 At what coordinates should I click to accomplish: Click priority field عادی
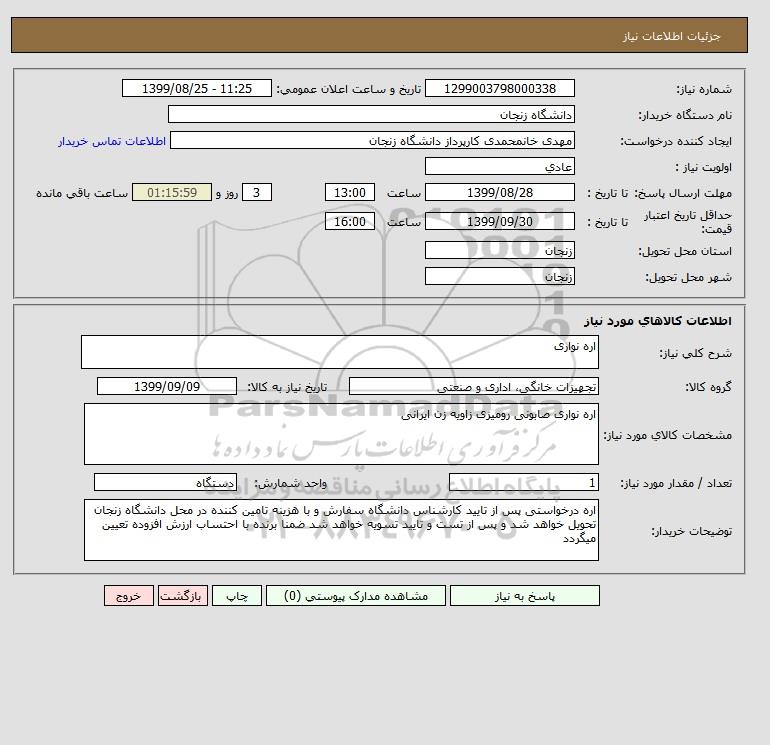click(x=499, y=166)
